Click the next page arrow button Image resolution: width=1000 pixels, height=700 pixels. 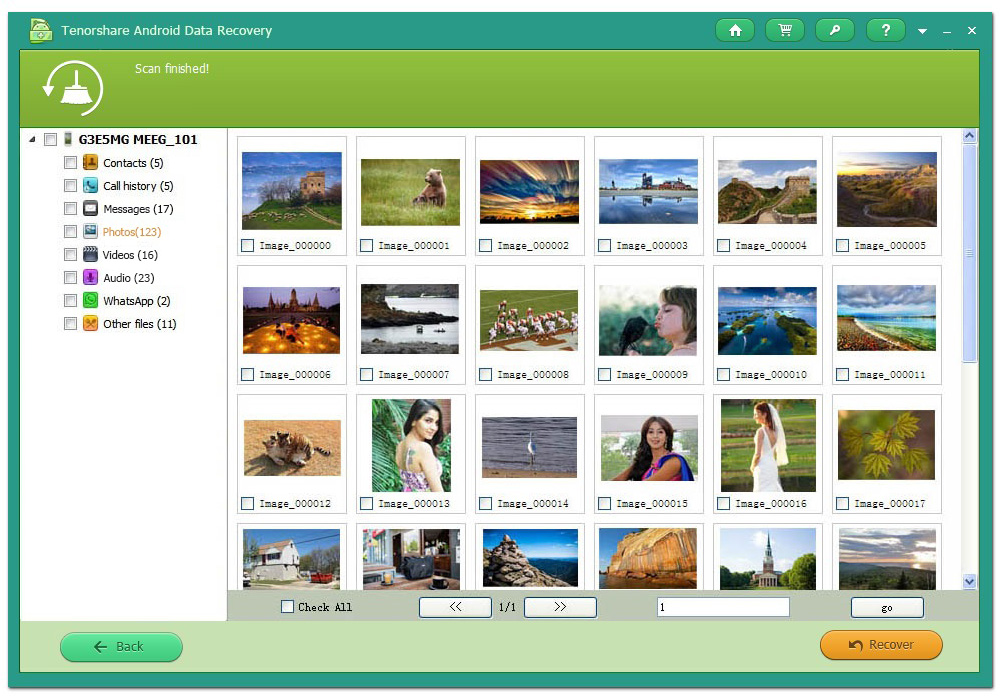pyautogui.click(x=560, y=606)
